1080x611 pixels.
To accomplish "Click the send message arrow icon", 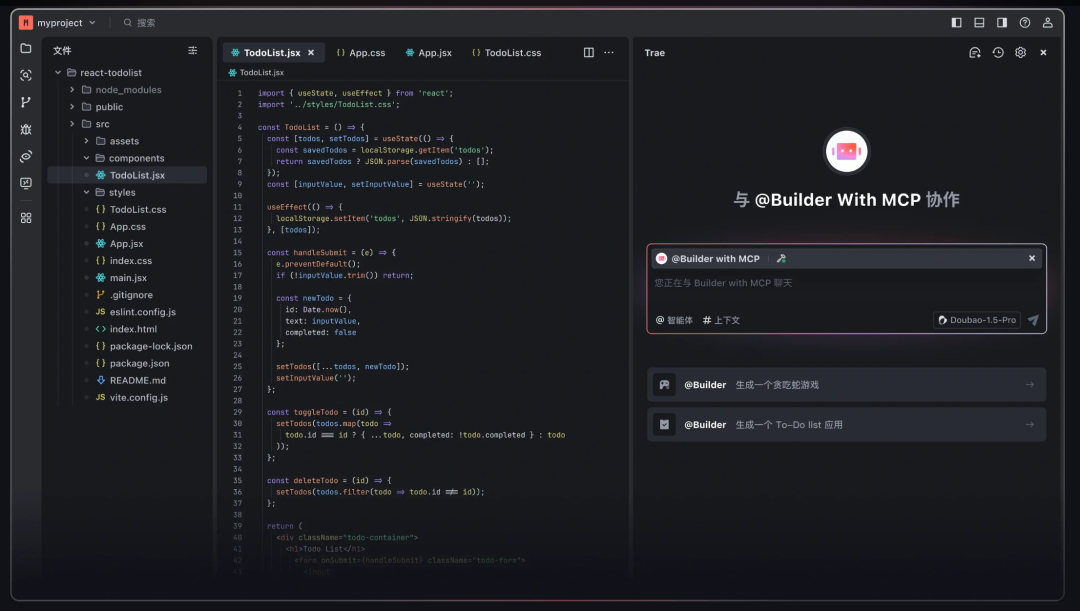I will pos(1033,320).
